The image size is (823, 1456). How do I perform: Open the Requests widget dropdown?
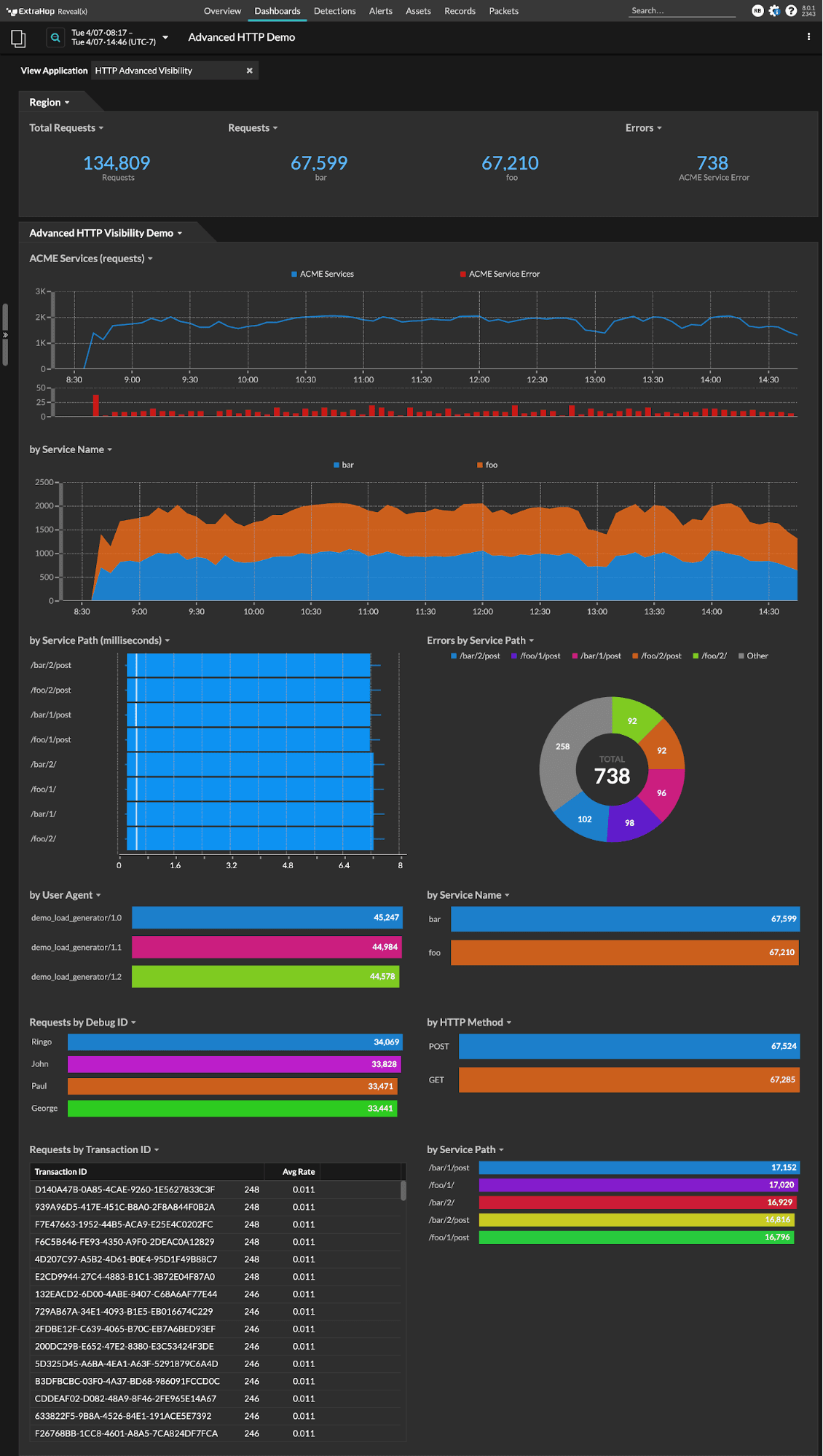click(253, 128)
